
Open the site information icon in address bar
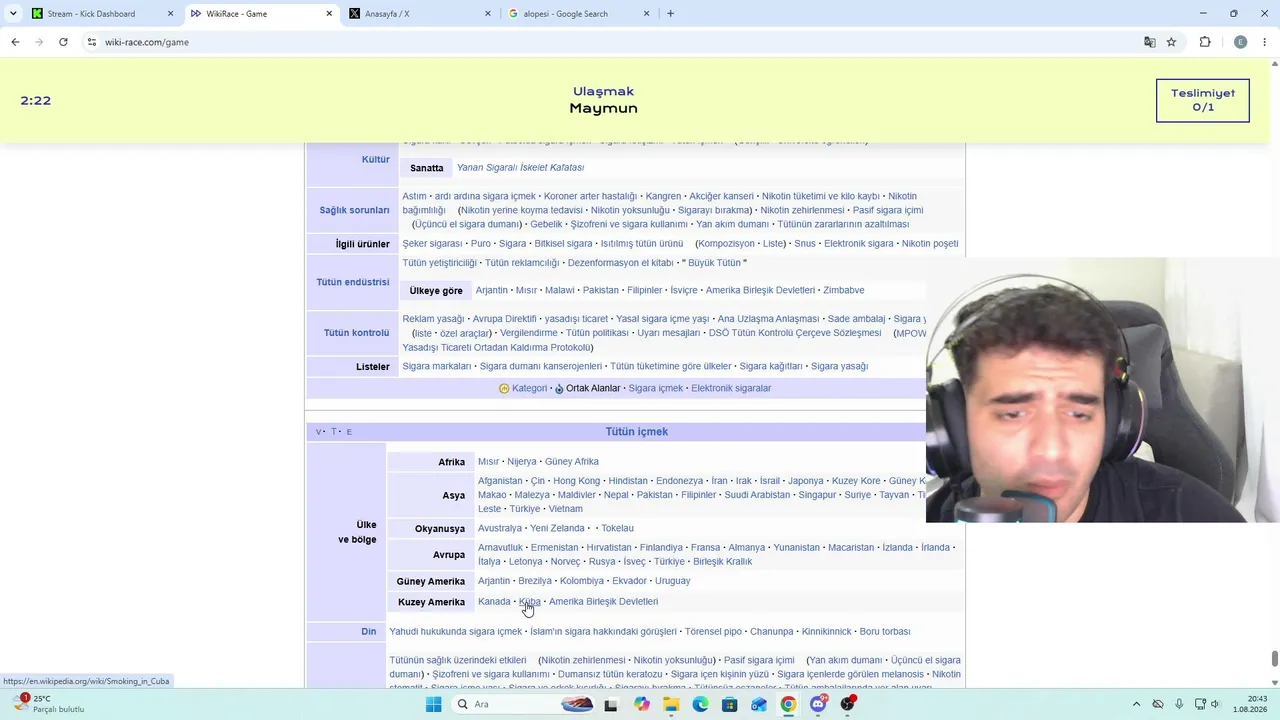[x=91, y=42]
